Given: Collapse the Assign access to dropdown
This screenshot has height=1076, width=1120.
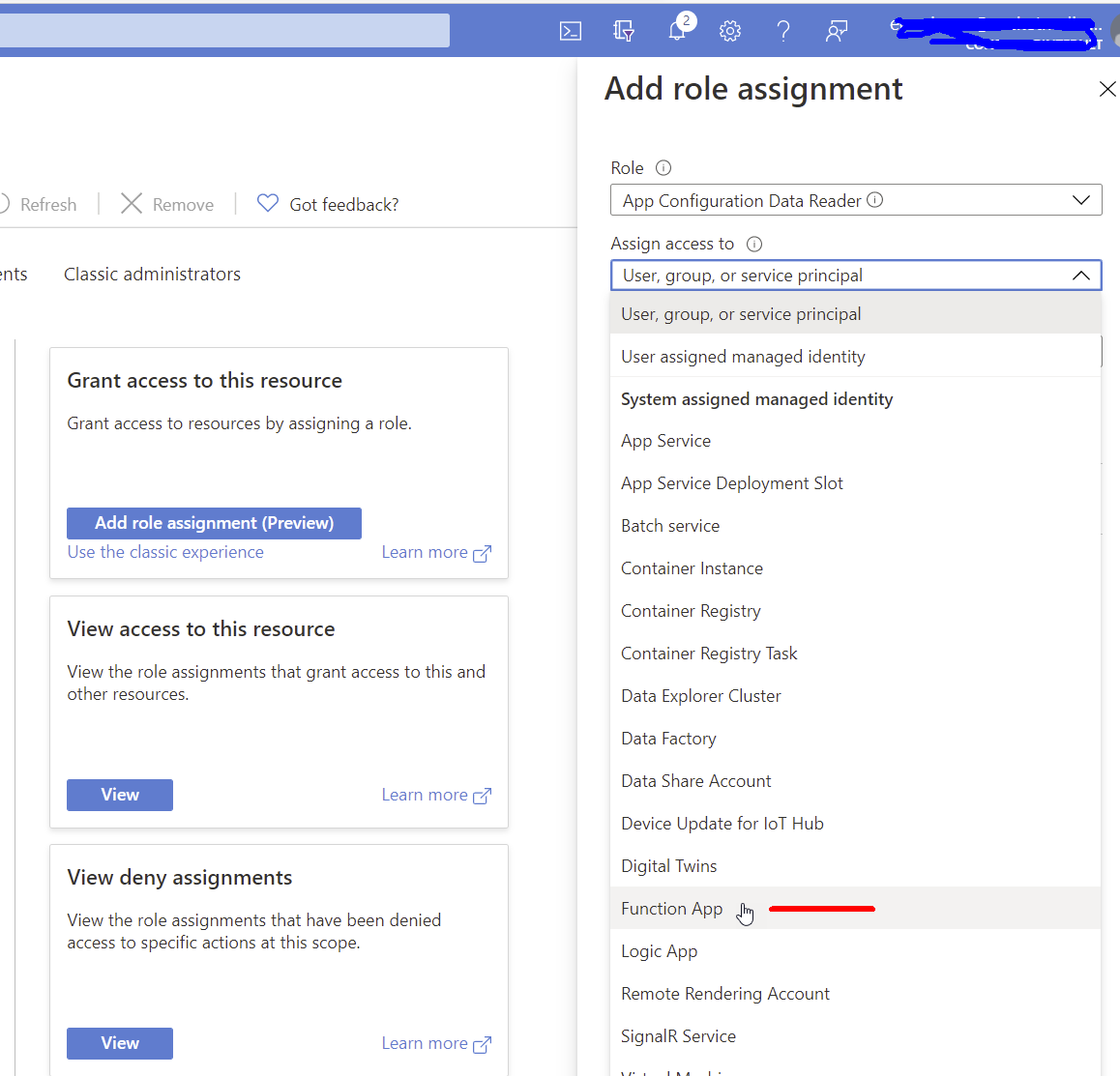Looking at the screenshot, I should (x=1080, y=276).
